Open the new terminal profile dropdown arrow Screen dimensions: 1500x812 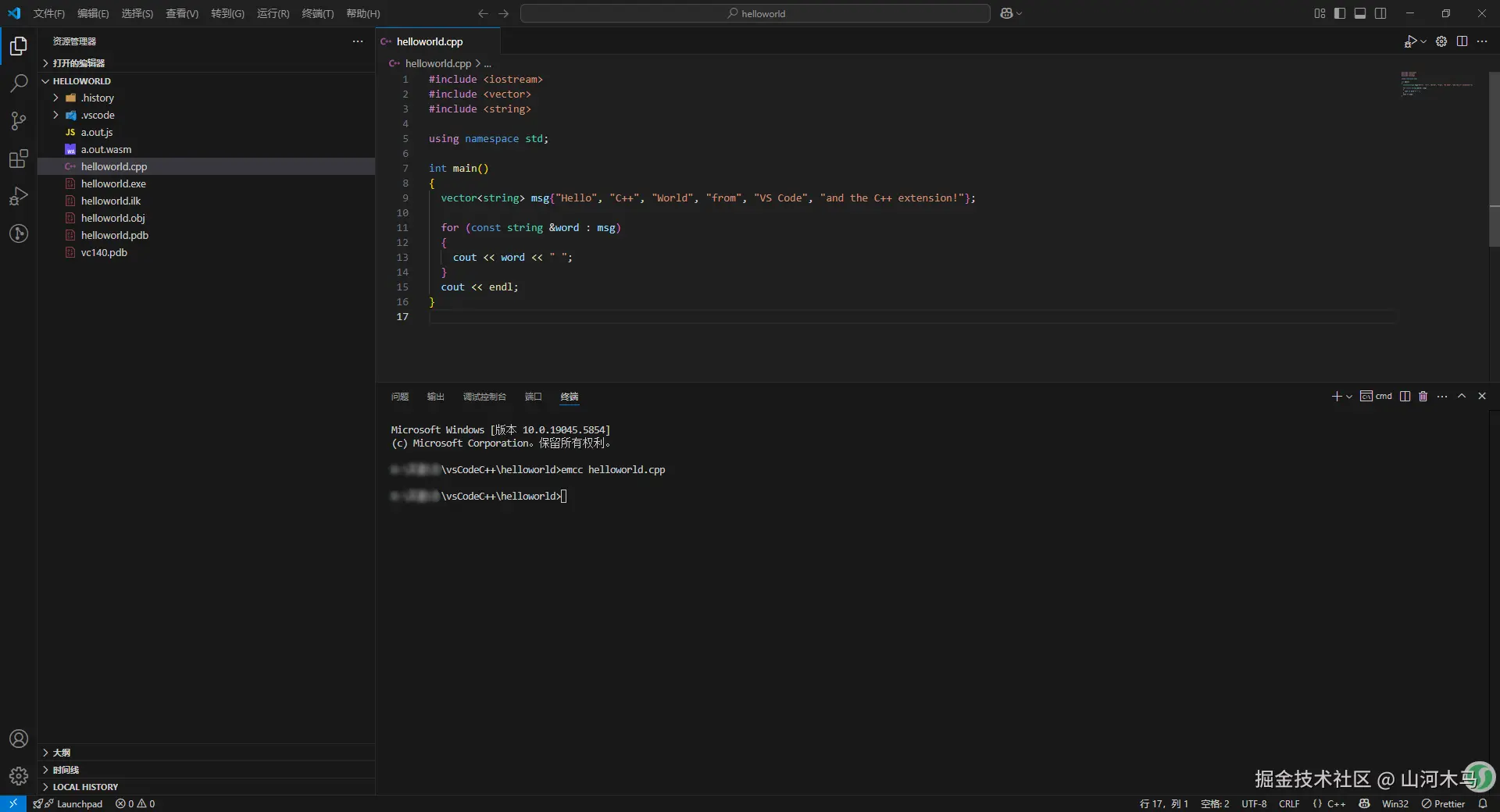pyautogui.click(x=1349, y=397)
